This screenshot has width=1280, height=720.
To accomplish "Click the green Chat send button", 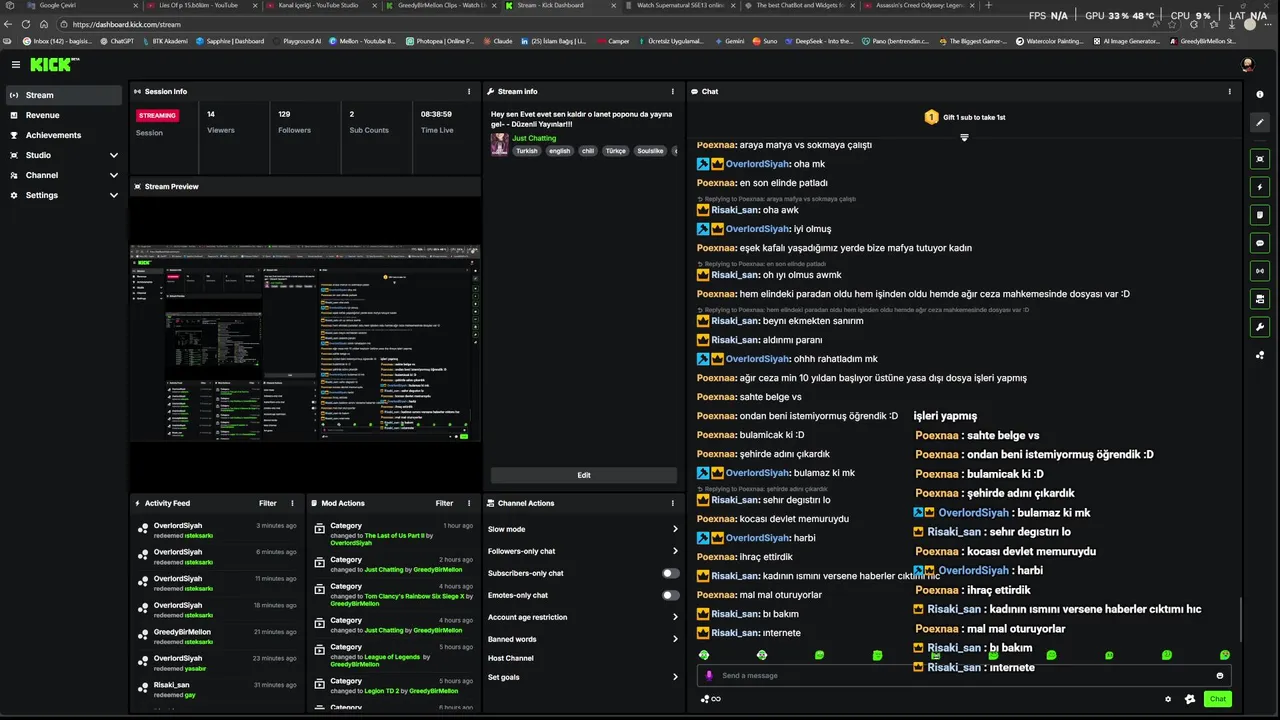I will (1218, 699).
